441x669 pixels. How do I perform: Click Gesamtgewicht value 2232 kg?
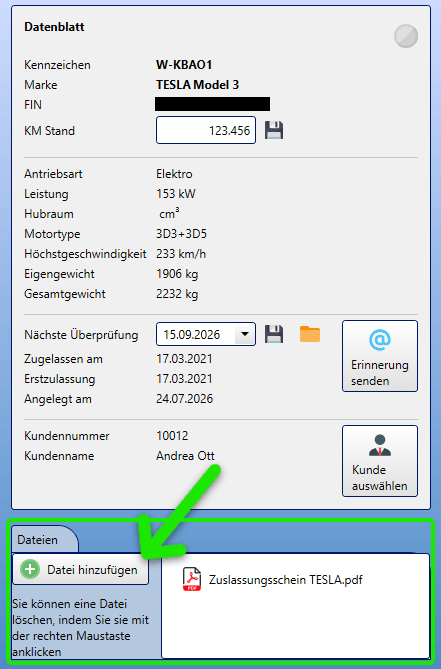(177, 294)
